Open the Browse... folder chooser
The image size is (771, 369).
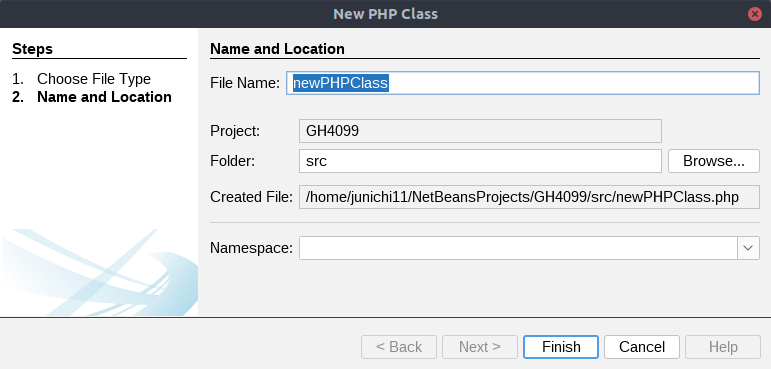[713, 161]
